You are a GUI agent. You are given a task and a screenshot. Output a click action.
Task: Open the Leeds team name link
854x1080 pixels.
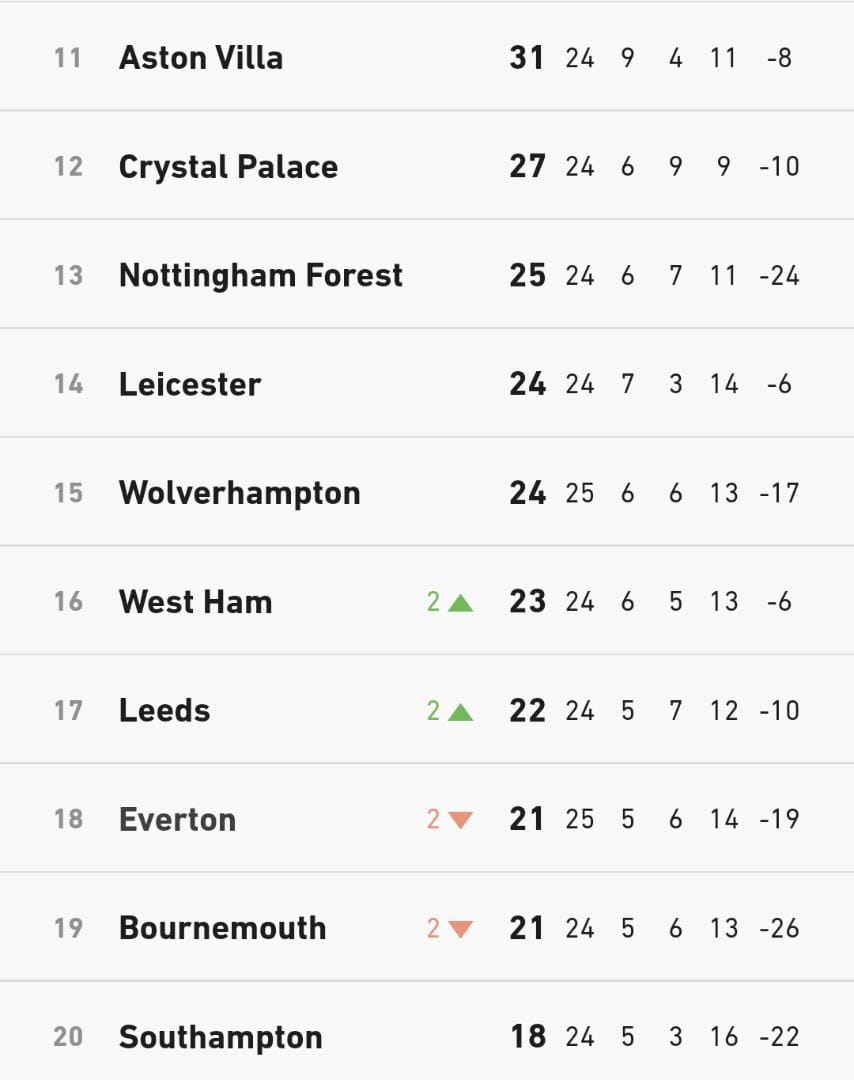(165, 711)
